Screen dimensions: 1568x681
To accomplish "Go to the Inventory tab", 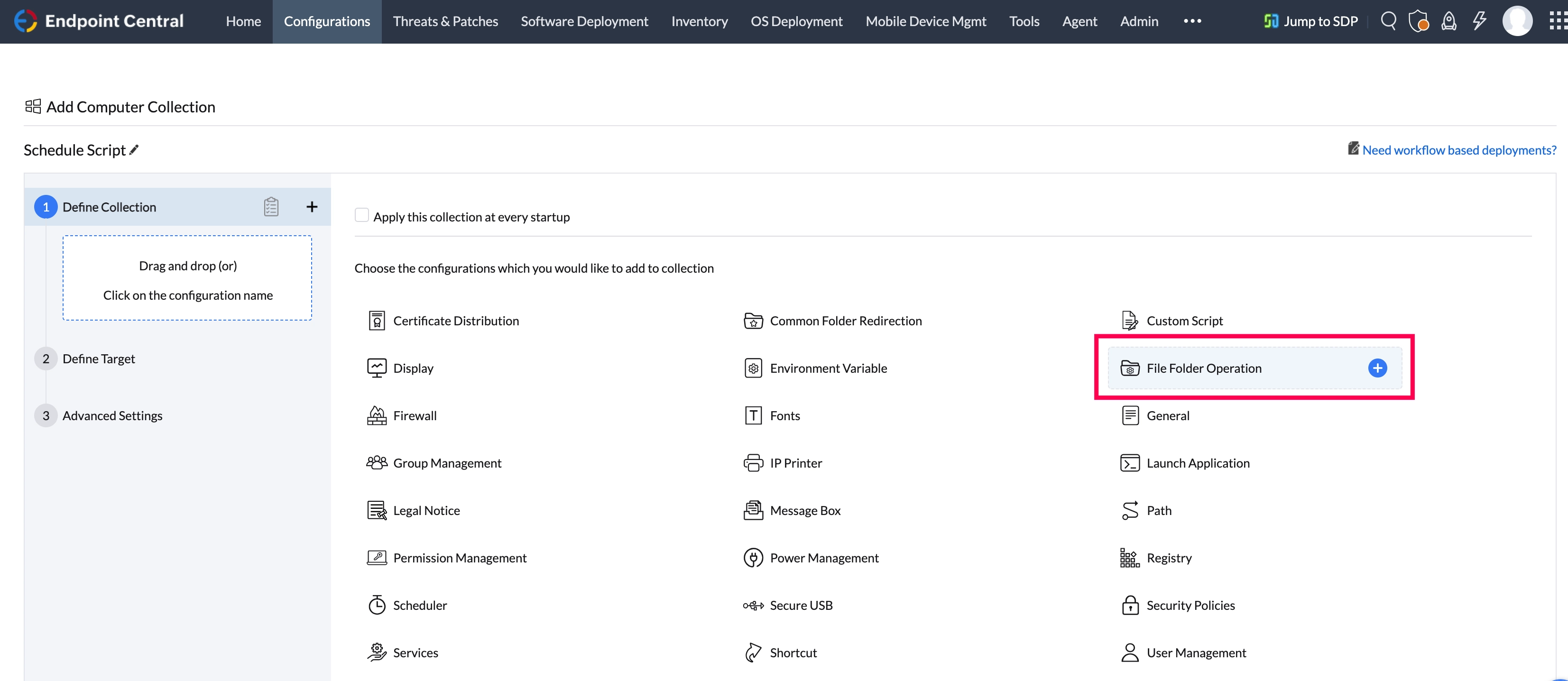I will coord(700,21).
